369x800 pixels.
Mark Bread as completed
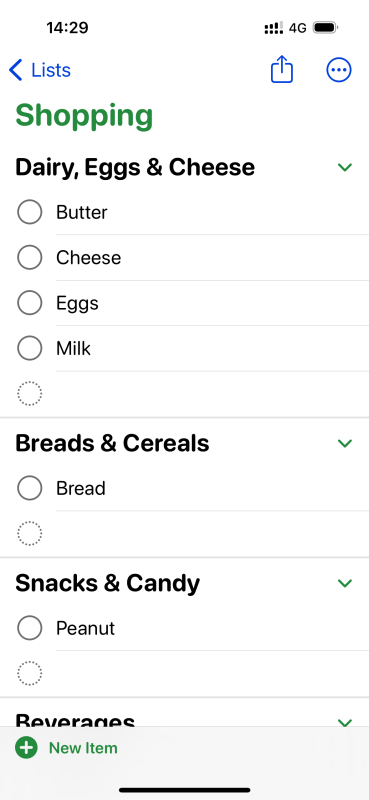30,488
